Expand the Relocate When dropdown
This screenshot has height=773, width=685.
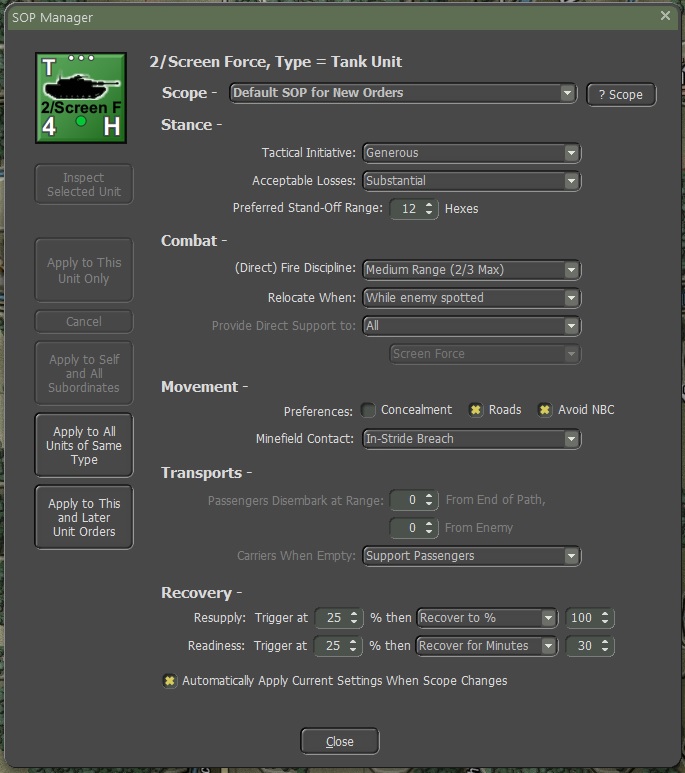[472, 298]
